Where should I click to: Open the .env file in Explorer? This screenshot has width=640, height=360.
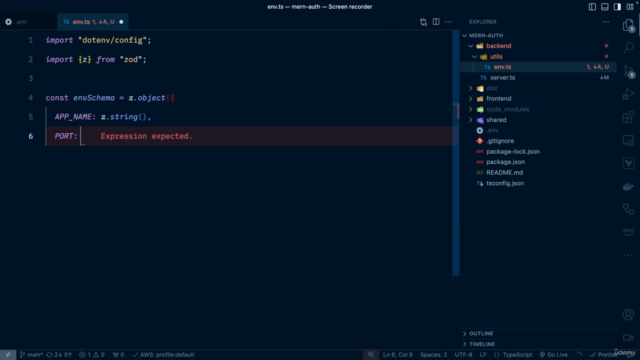pyautogui.click(x=538, y=131)
